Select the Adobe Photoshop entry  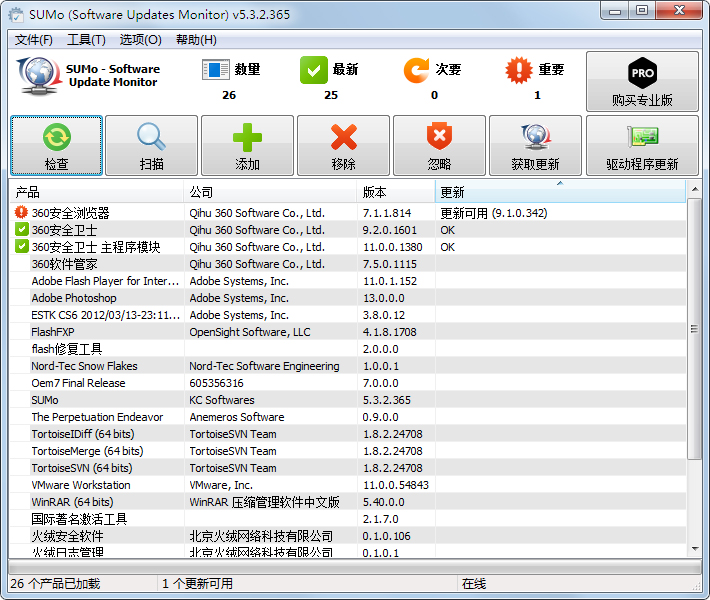[x=74, y=298]
